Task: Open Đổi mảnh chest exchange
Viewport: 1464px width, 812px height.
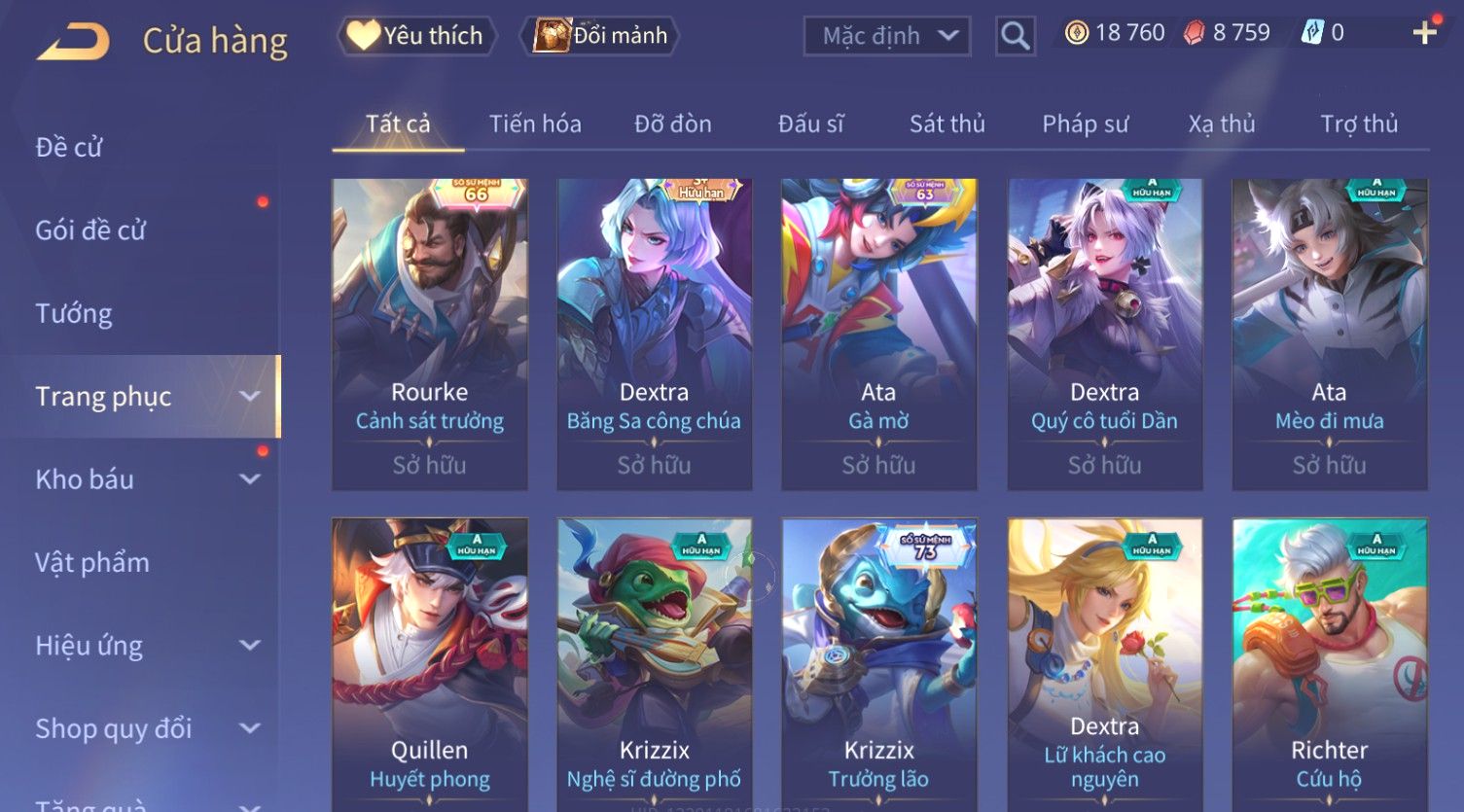Action: [x=599, y=36]
